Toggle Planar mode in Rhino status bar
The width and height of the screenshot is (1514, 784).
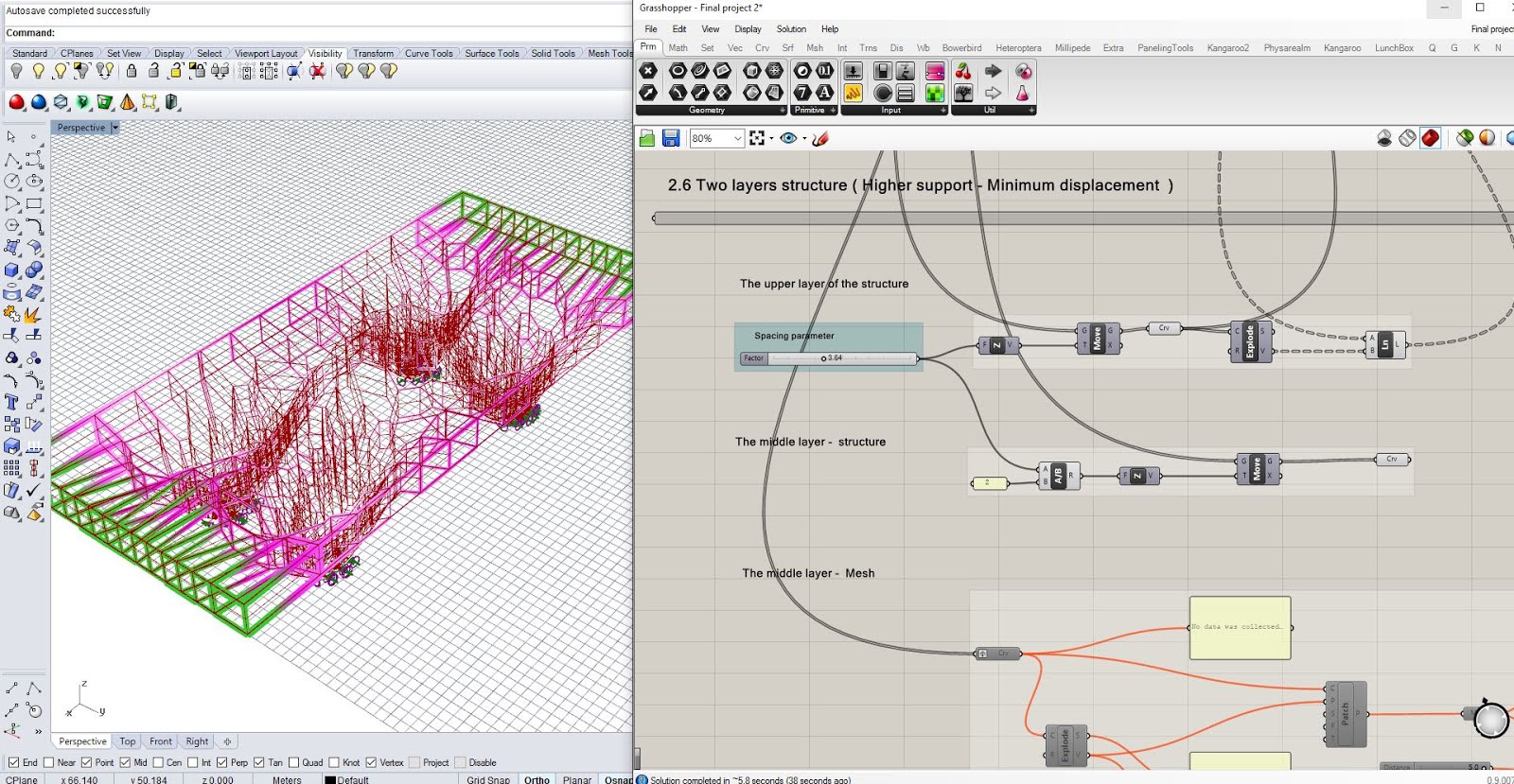pos(577,779)
